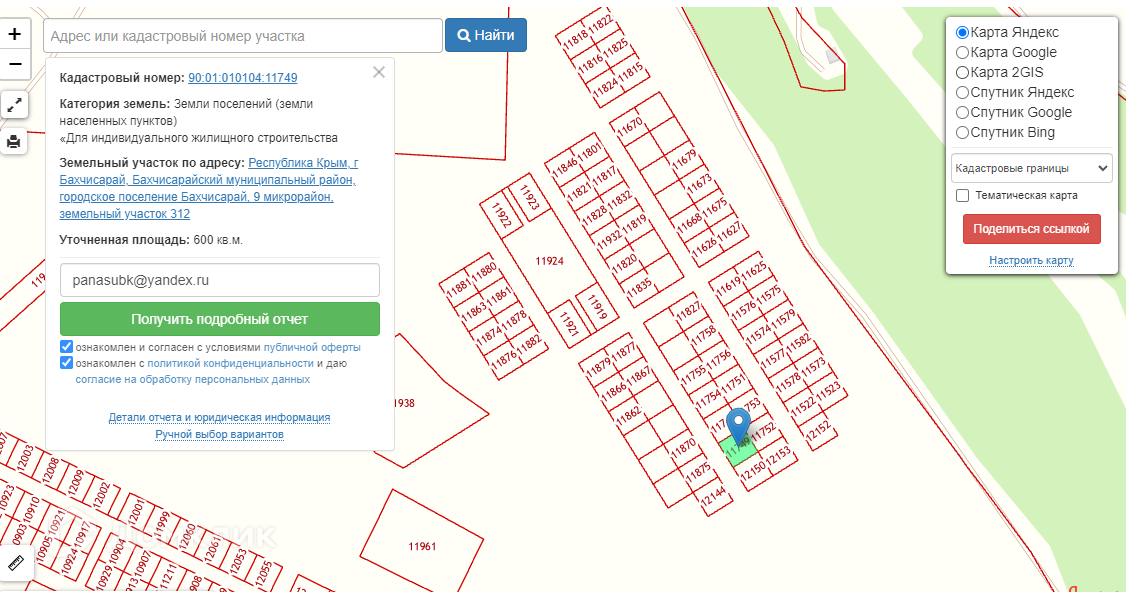Open согласие на обработку персональных данных link

pos(192,379)
